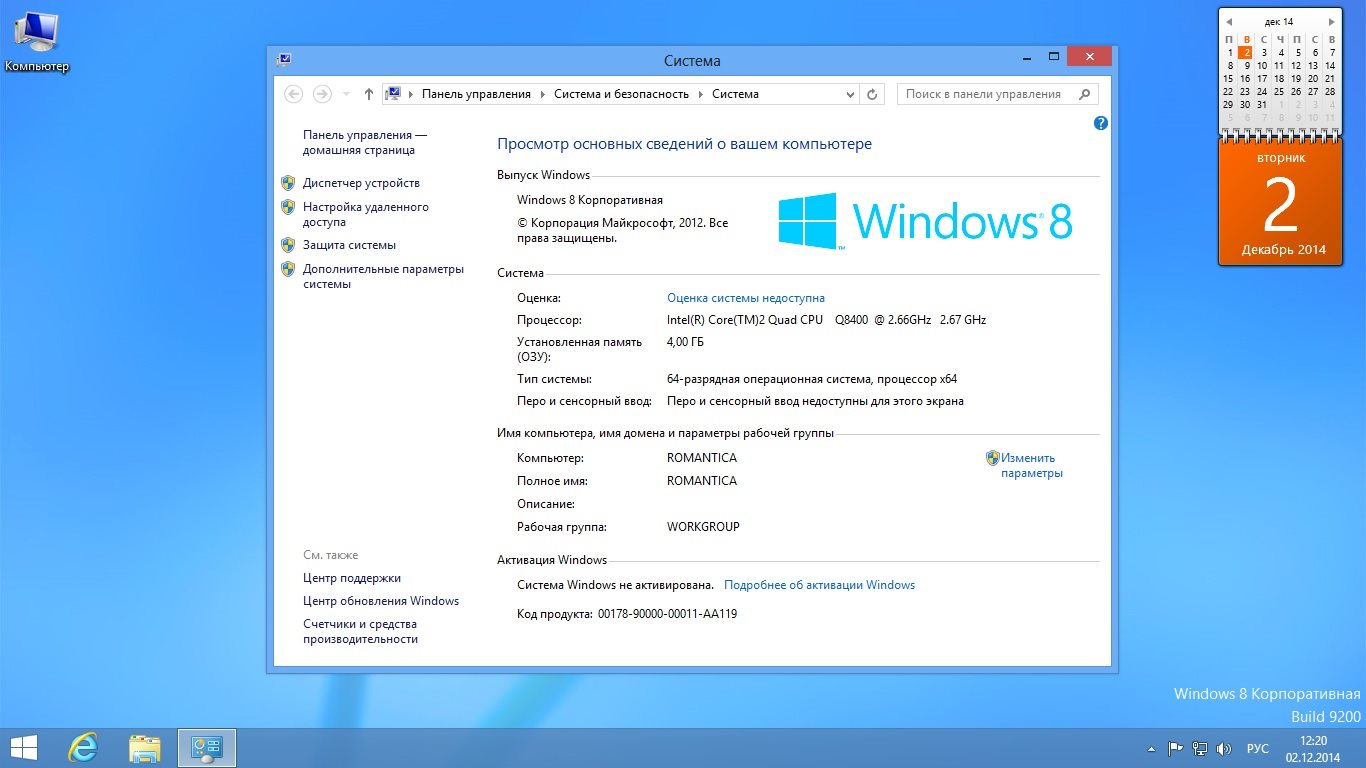Open taskbar clock 12:20 02.12.2014
Screen dimensions: 1366x768
1313,748
